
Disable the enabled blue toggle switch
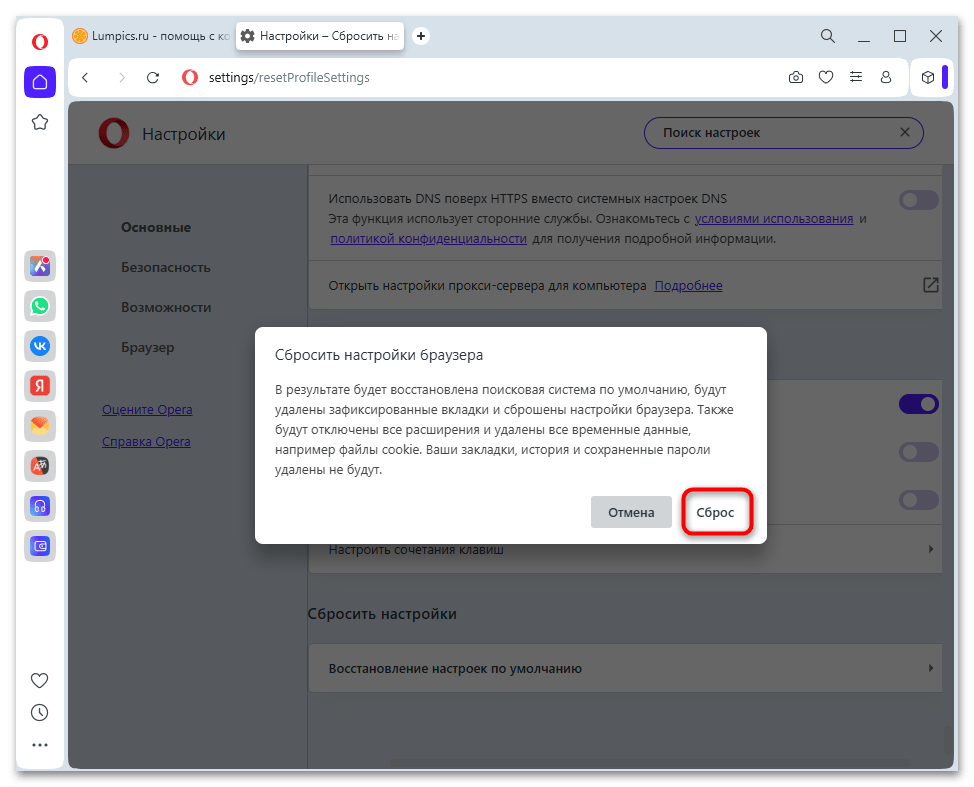point(918,404)
